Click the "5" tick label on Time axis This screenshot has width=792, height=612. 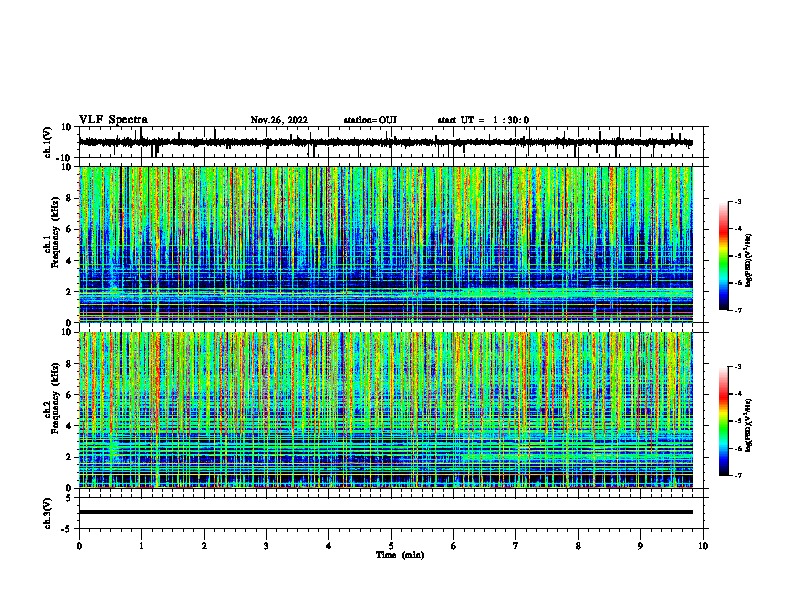tap(391, 546)
